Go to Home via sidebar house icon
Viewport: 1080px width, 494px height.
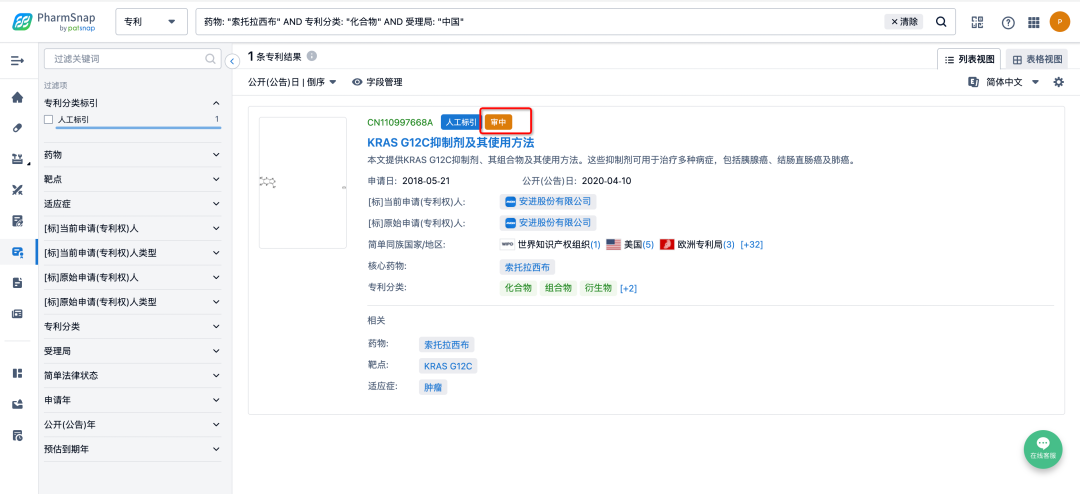click(x=18, y=97)
